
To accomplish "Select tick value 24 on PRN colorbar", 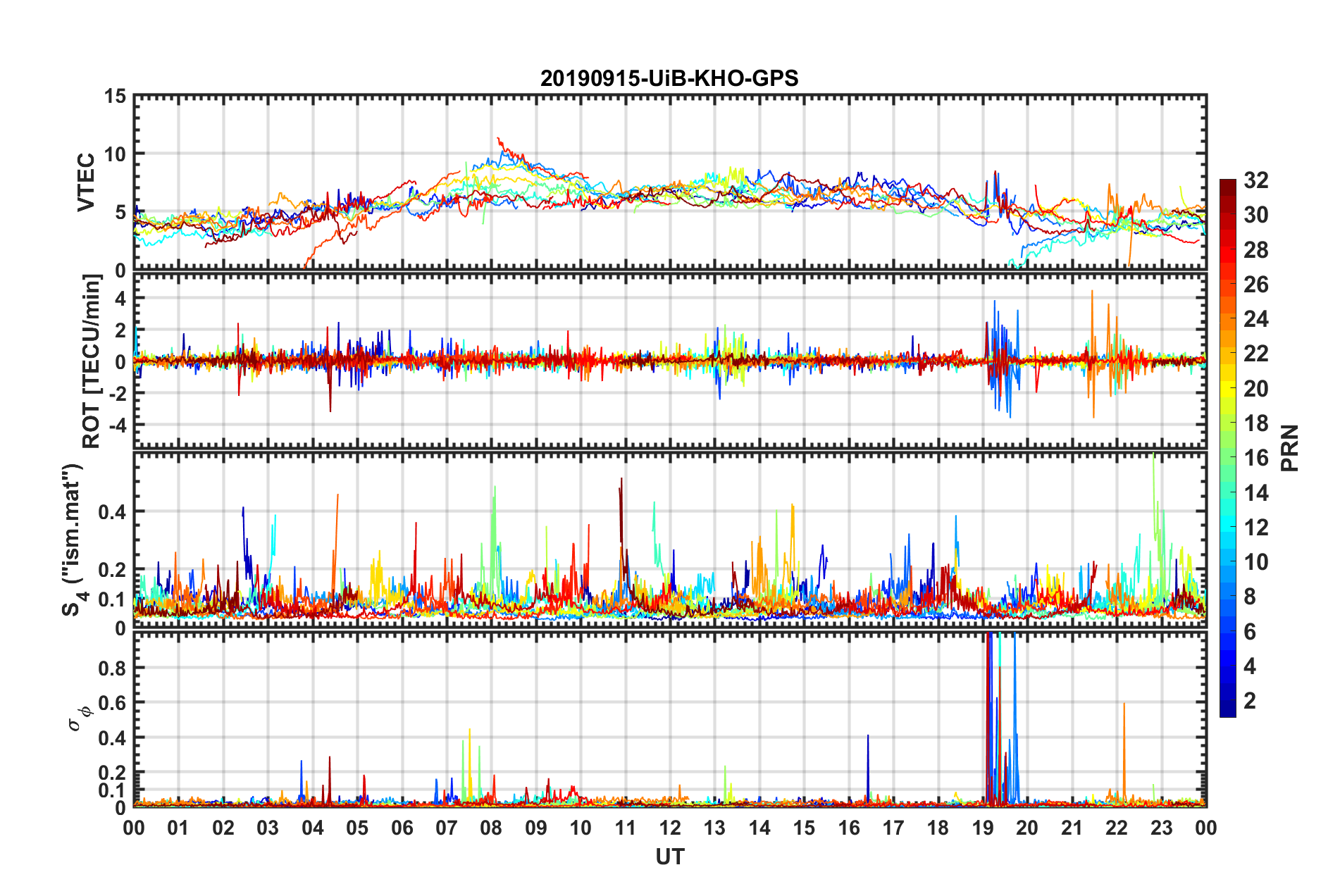I will [x=1255, y=319].
